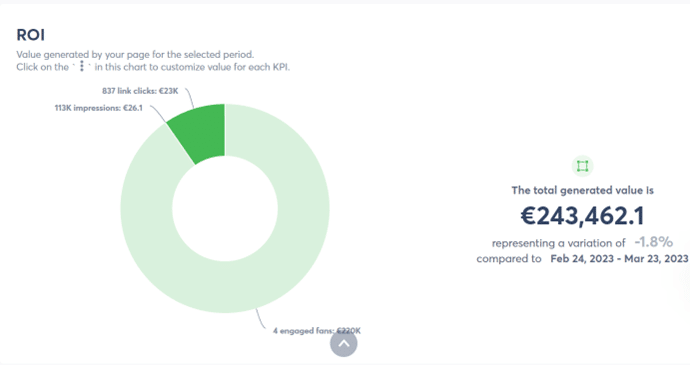Click the green frame icon above total value
Viewport: 690px width, 365px height.
(582, 166)
